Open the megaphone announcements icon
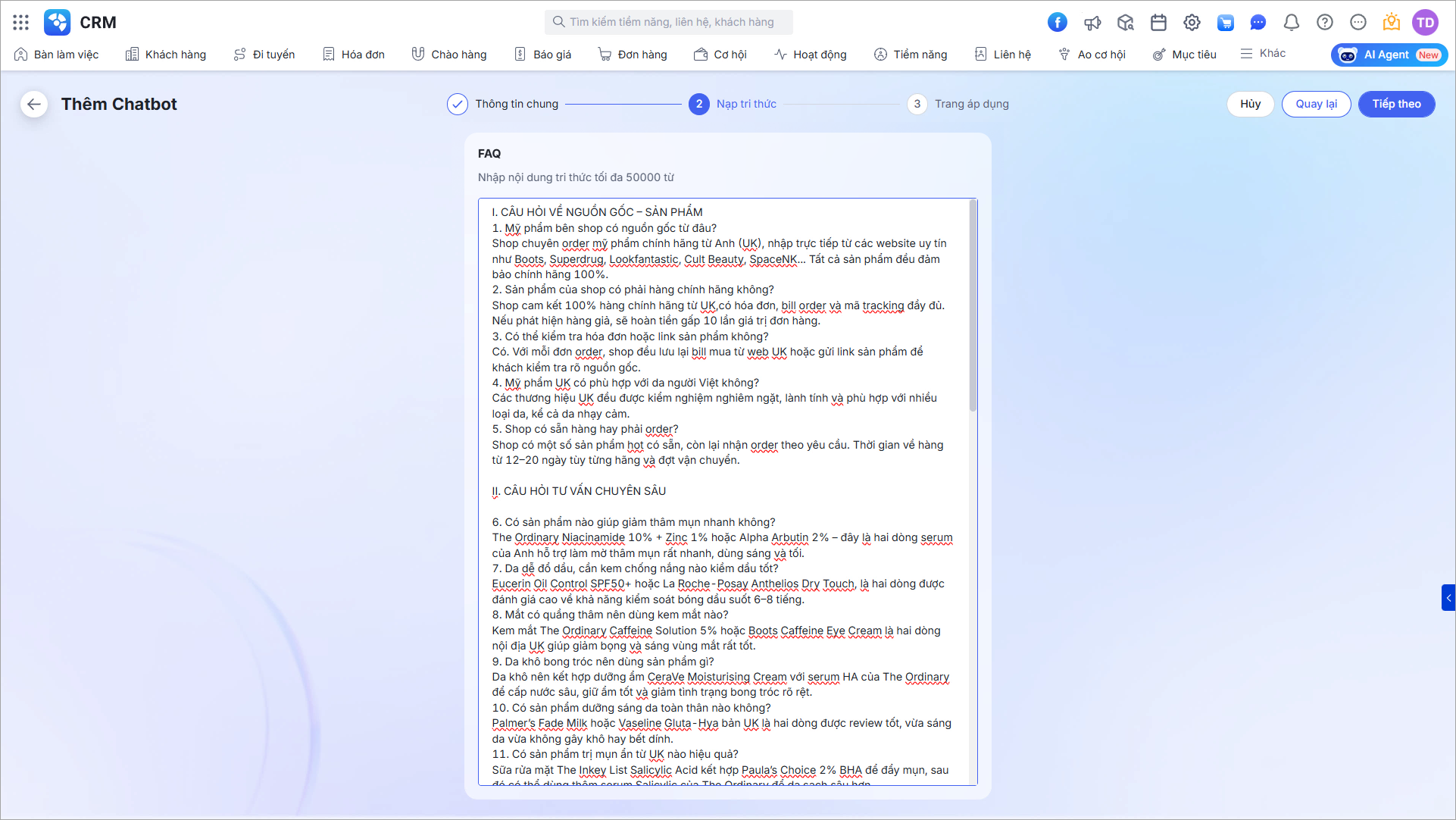Screen dimensions: 1456x820 (1092, 22)
